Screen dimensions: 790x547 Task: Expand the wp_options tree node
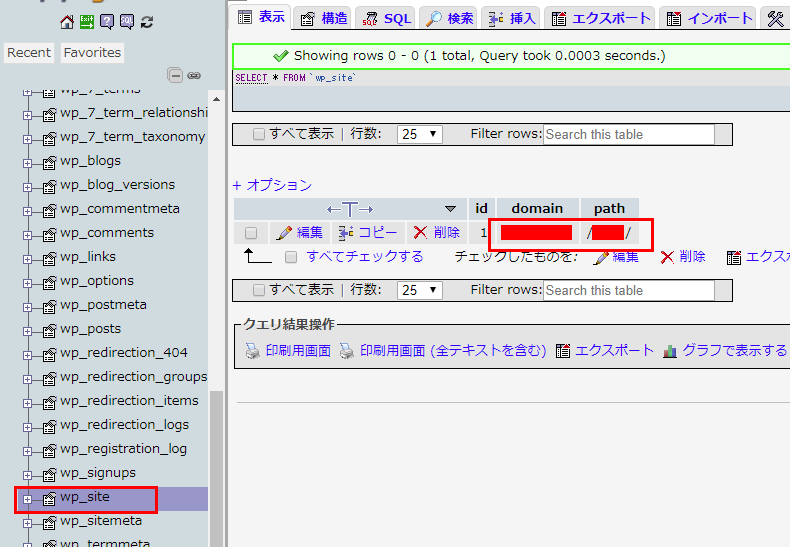(x=27, y=282)
